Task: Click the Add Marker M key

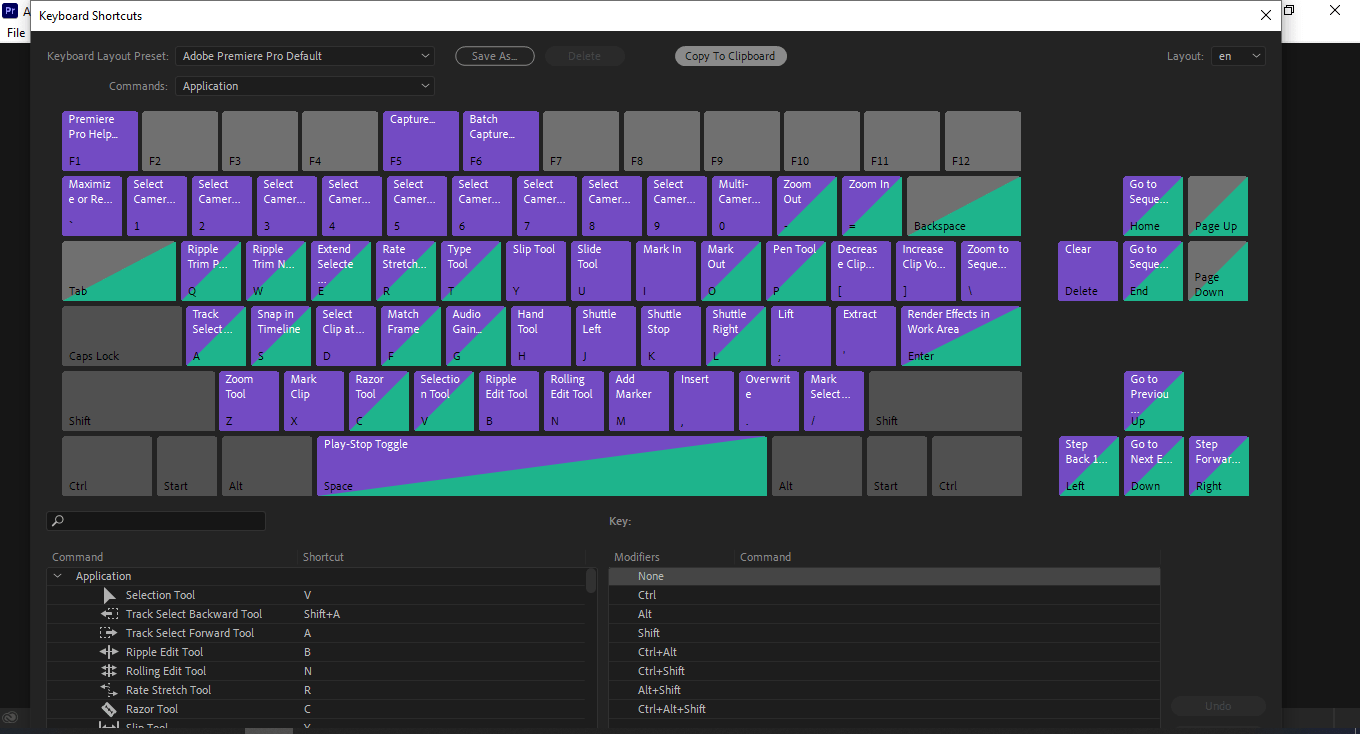Action: coord(639,401)
